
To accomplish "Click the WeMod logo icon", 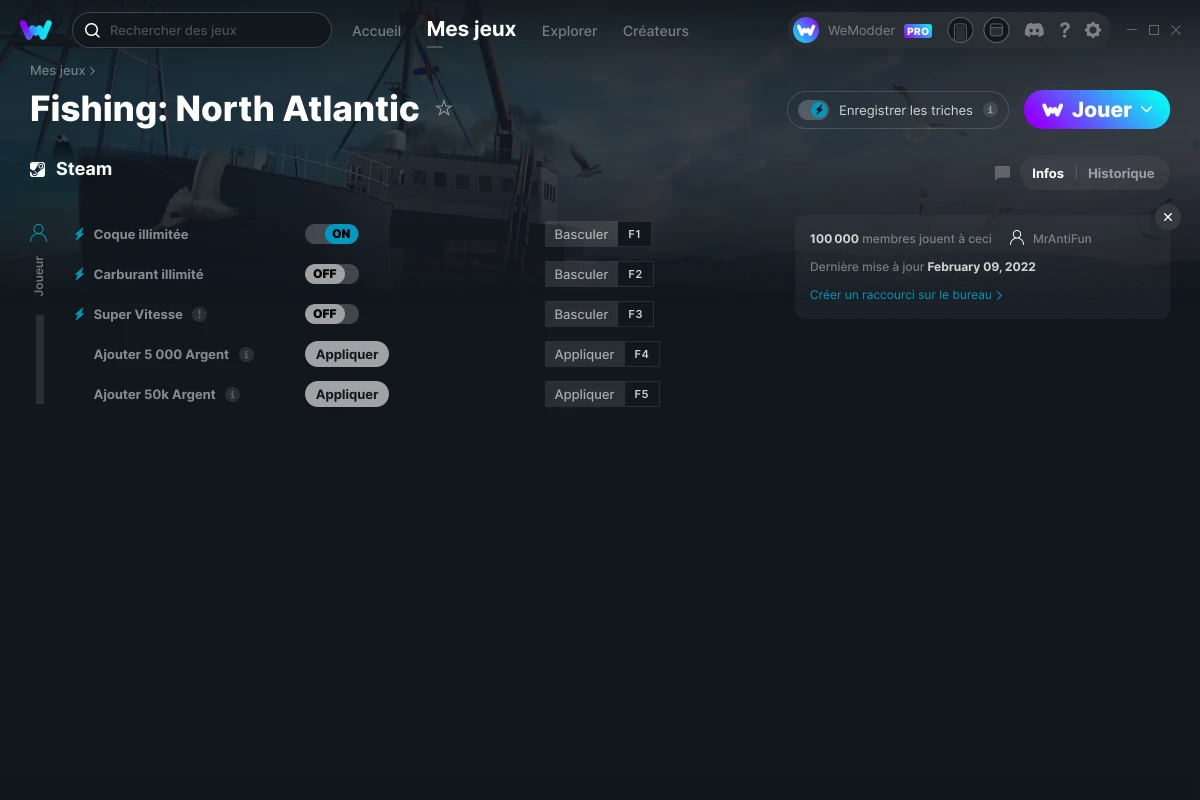I will click(36, 30).
